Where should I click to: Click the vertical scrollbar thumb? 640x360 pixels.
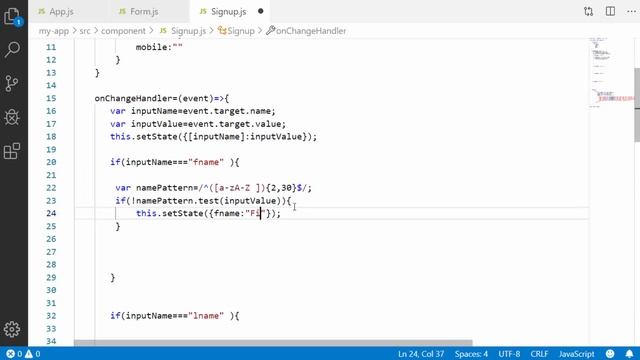pyautogui.click(x=637, y=104)
